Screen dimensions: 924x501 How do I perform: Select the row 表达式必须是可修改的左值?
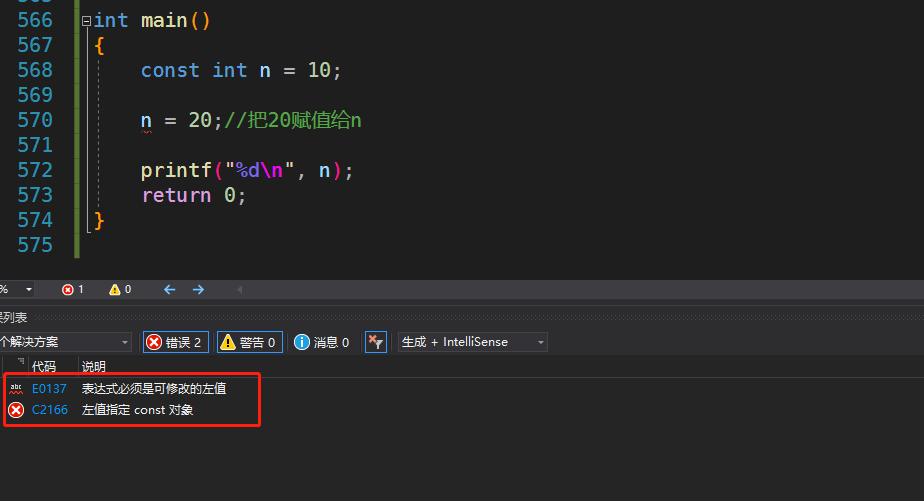tap(154, 388)
